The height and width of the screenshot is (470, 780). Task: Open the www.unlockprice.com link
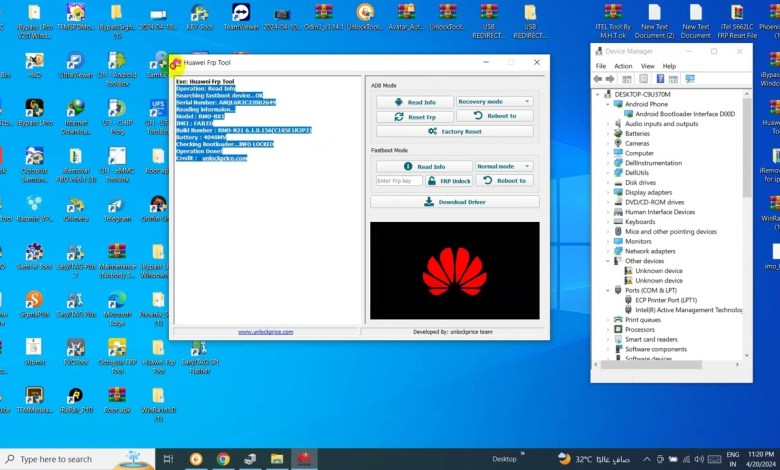coord(265,332)
